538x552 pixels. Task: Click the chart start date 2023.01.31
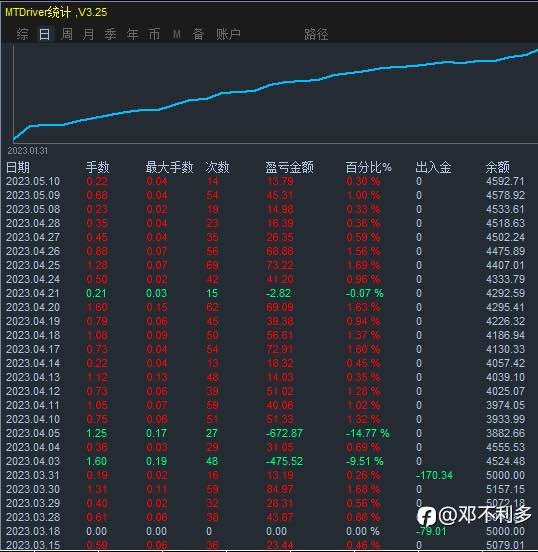(27, 151)
